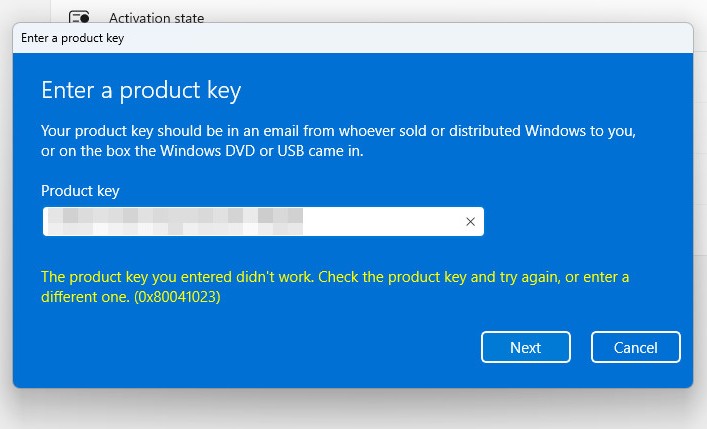Click the dimmed settings area below dialog

click(x=354, y=410)
